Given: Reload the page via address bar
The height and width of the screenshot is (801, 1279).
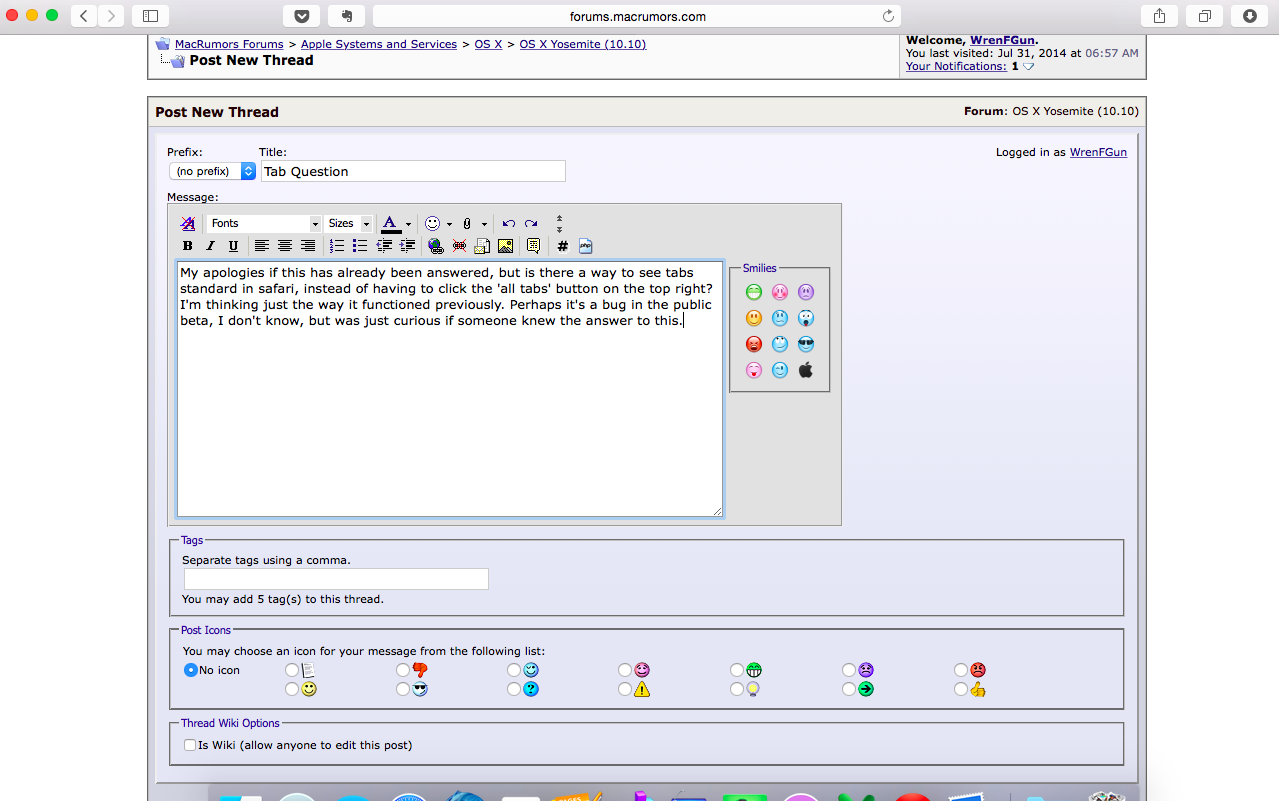Looking at the screenshot, I should (x=887, y=16).
